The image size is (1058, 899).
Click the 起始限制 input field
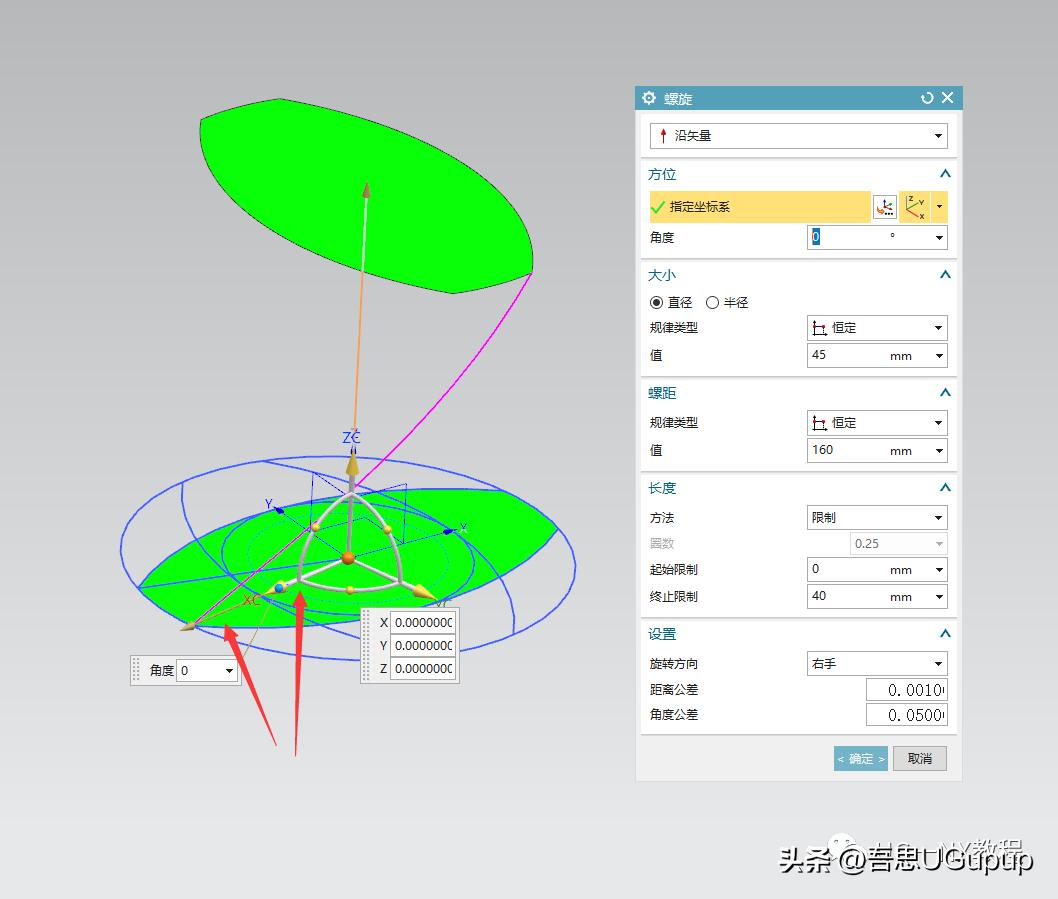867,570
